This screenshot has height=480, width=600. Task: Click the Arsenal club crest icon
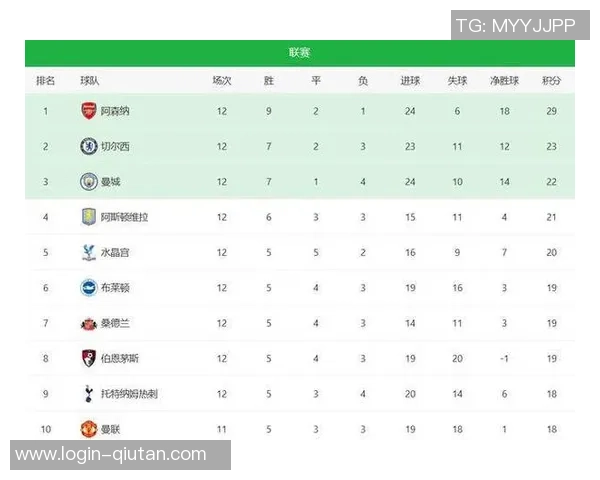pos(88,111)
